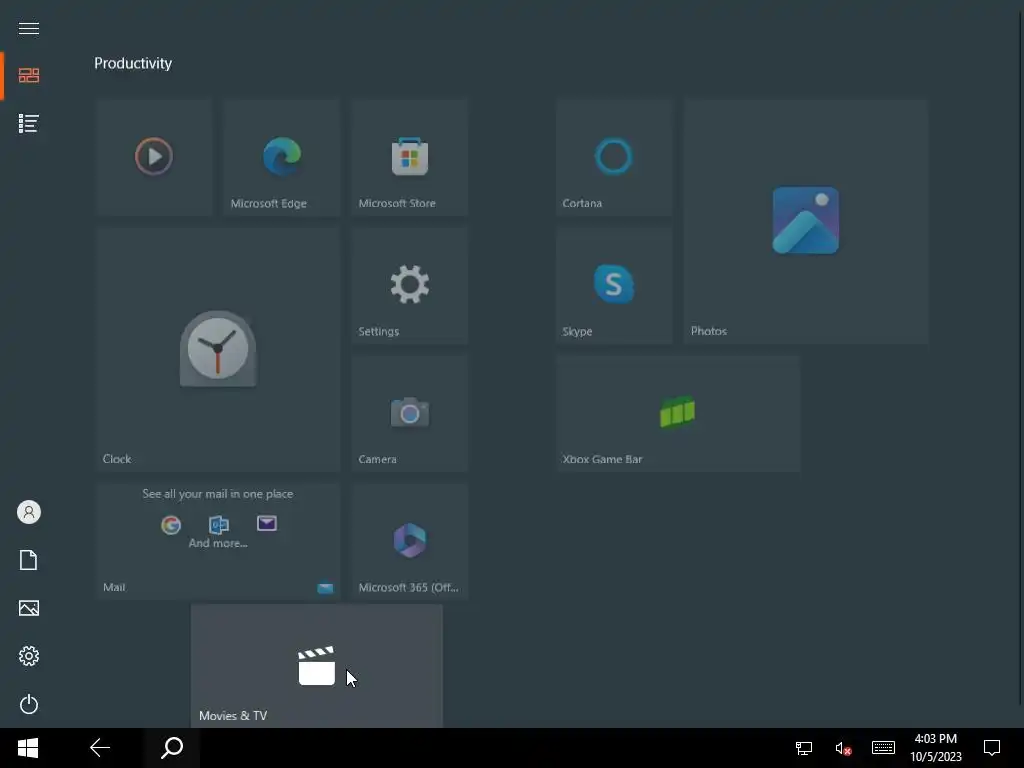The height and width of the screenshot is (768, 1024).
Task: Open the touch keyboard icon in tray
Action: (x=884, y=748)
